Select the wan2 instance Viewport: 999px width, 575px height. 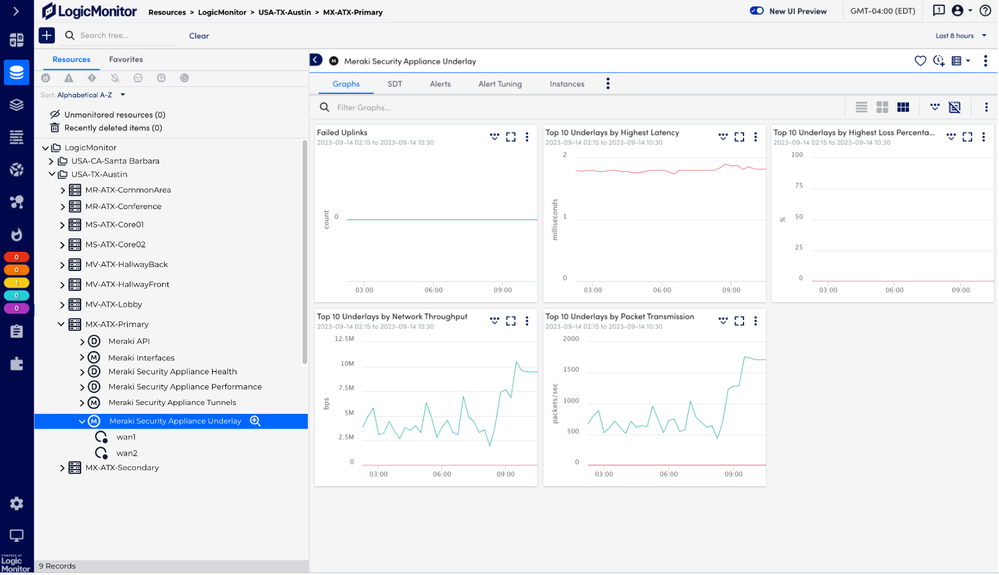[x=127, y=453]
